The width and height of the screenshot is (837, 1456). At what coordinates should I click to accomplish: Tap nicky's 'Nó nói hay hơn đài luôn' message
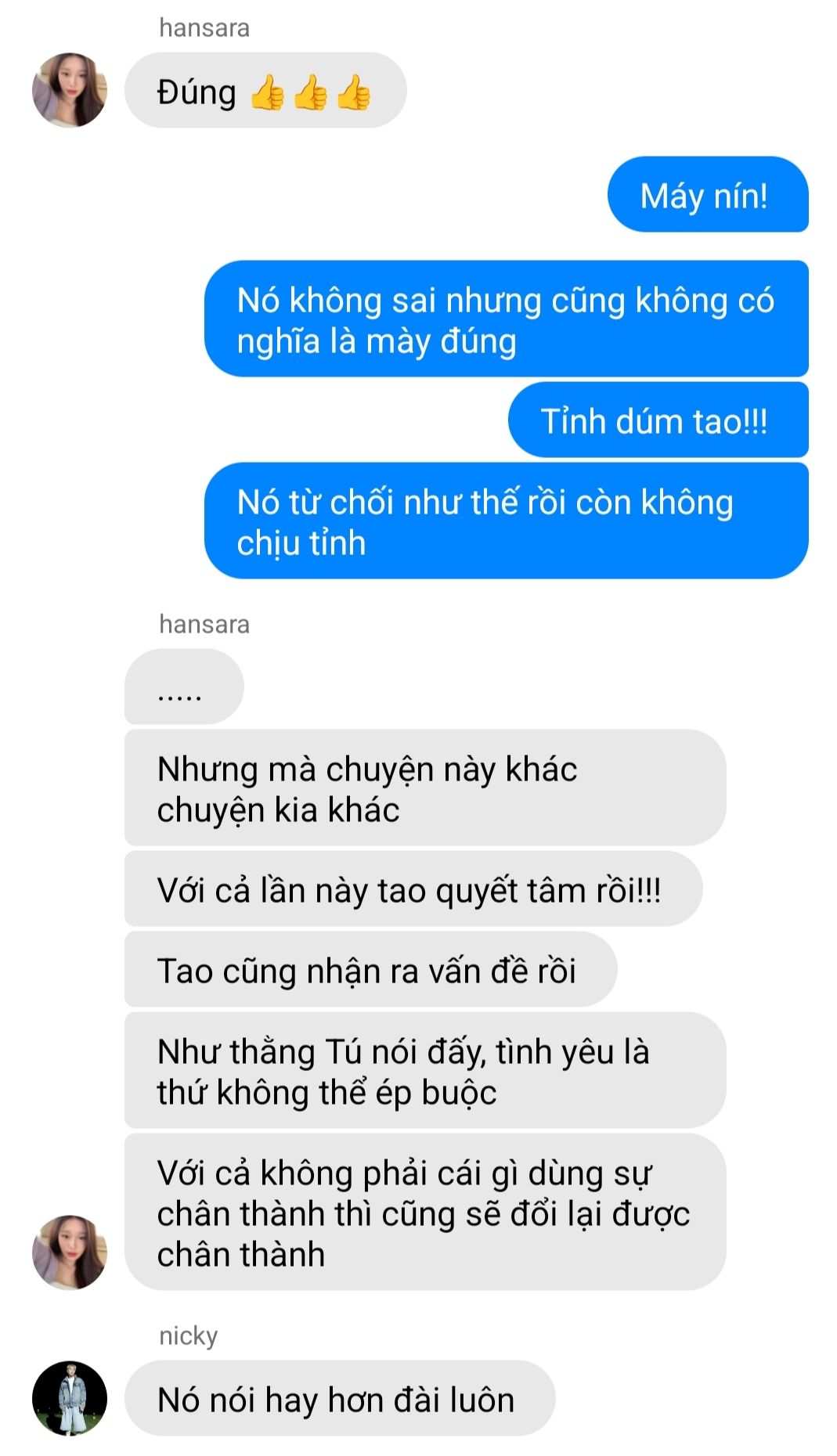[340, 1398]
